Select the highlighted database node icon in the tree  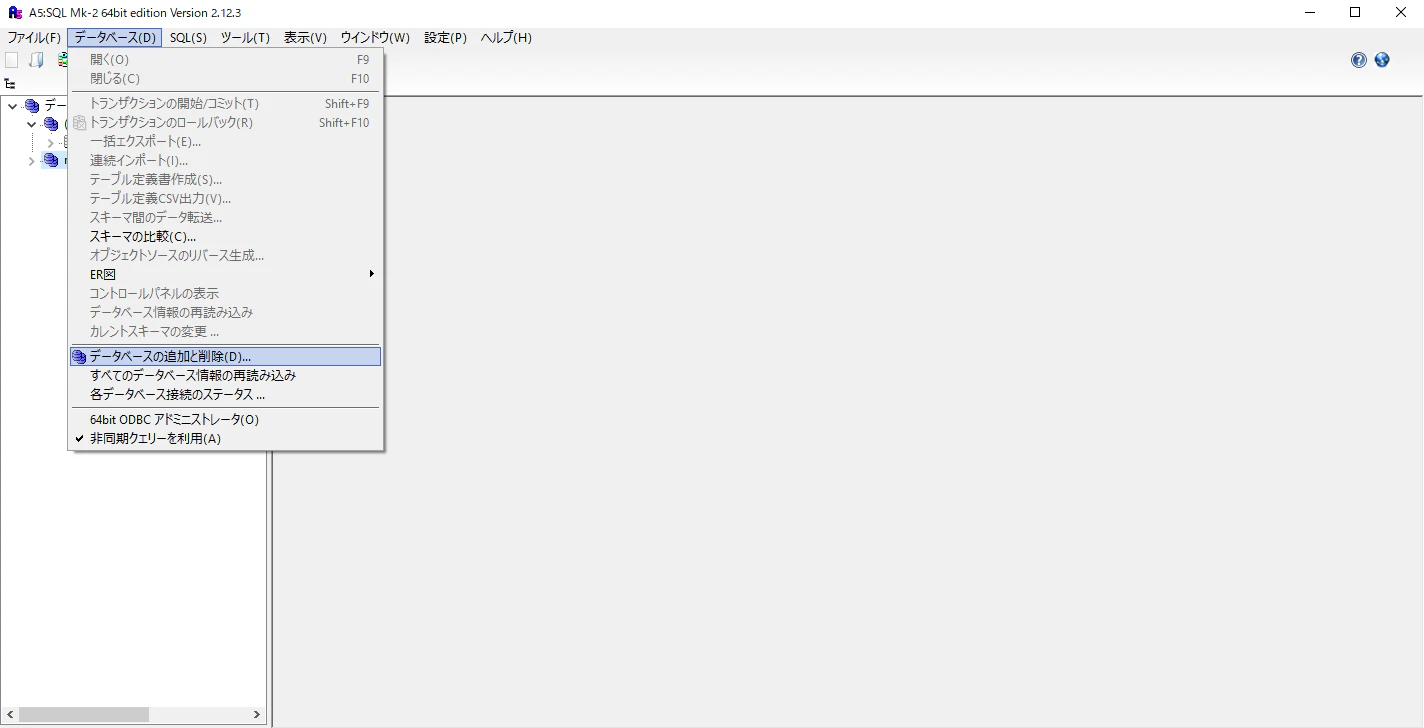click(x=51, y=160)
